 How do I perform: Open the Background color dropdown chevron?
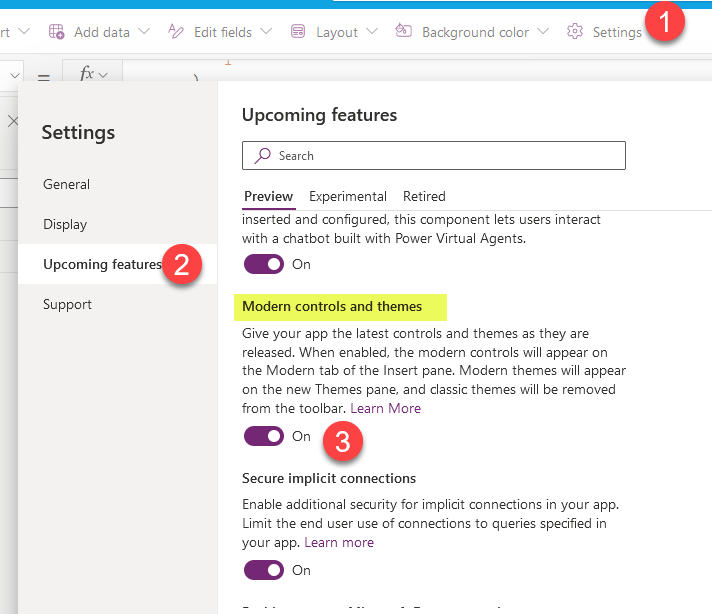[x=543, y=32]
